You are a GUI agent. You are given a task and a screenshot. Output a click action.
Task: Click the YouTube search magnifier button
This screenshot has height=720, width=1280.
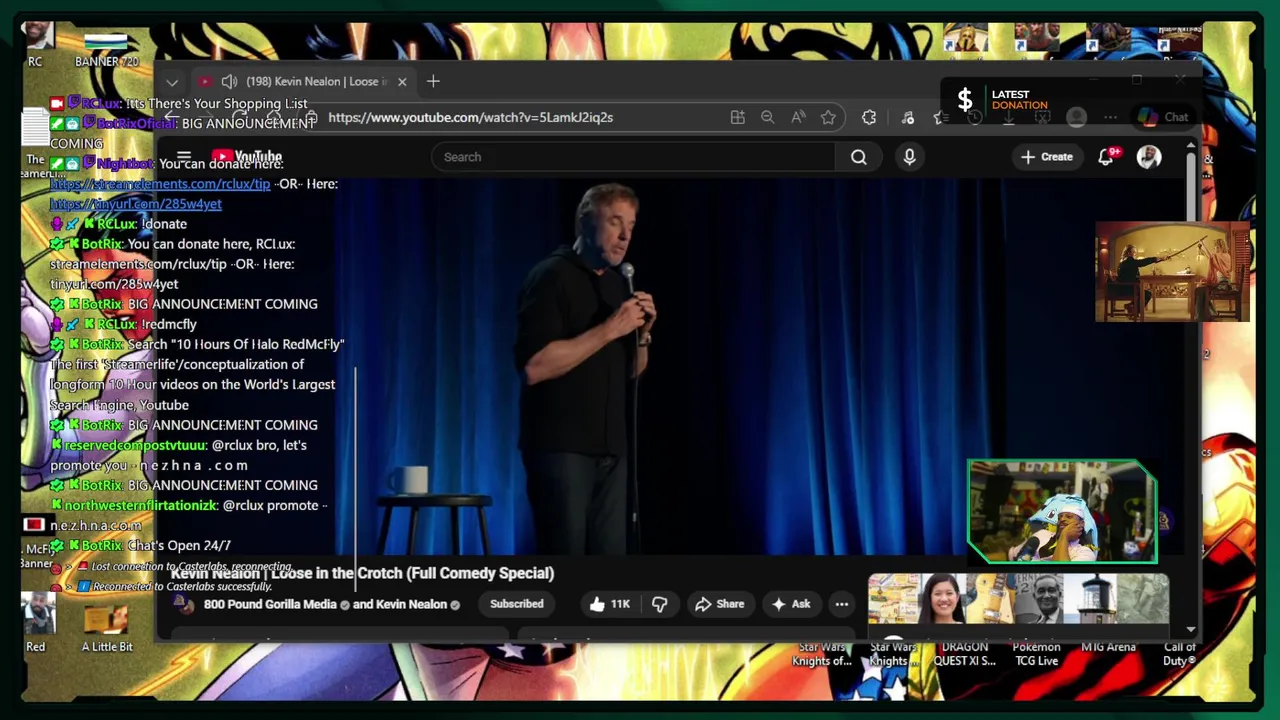859,157
